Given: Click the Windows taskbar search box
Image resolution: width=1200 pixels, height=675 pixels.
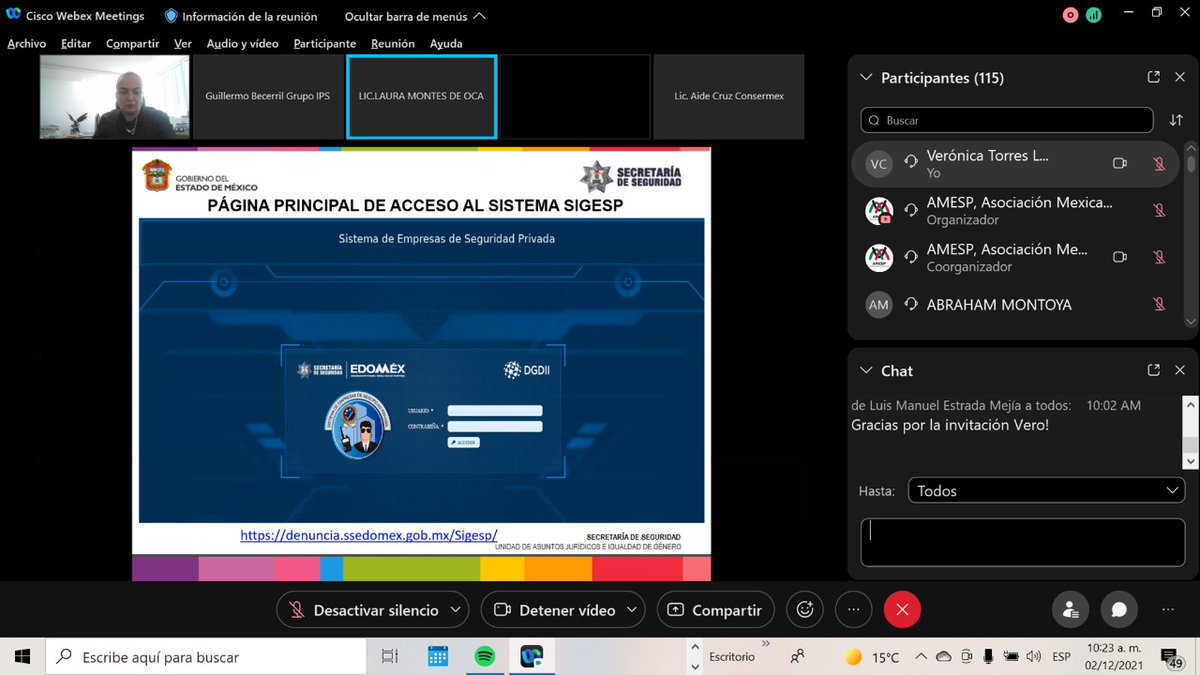Looking at the screenshot, I should coord(207,657).
